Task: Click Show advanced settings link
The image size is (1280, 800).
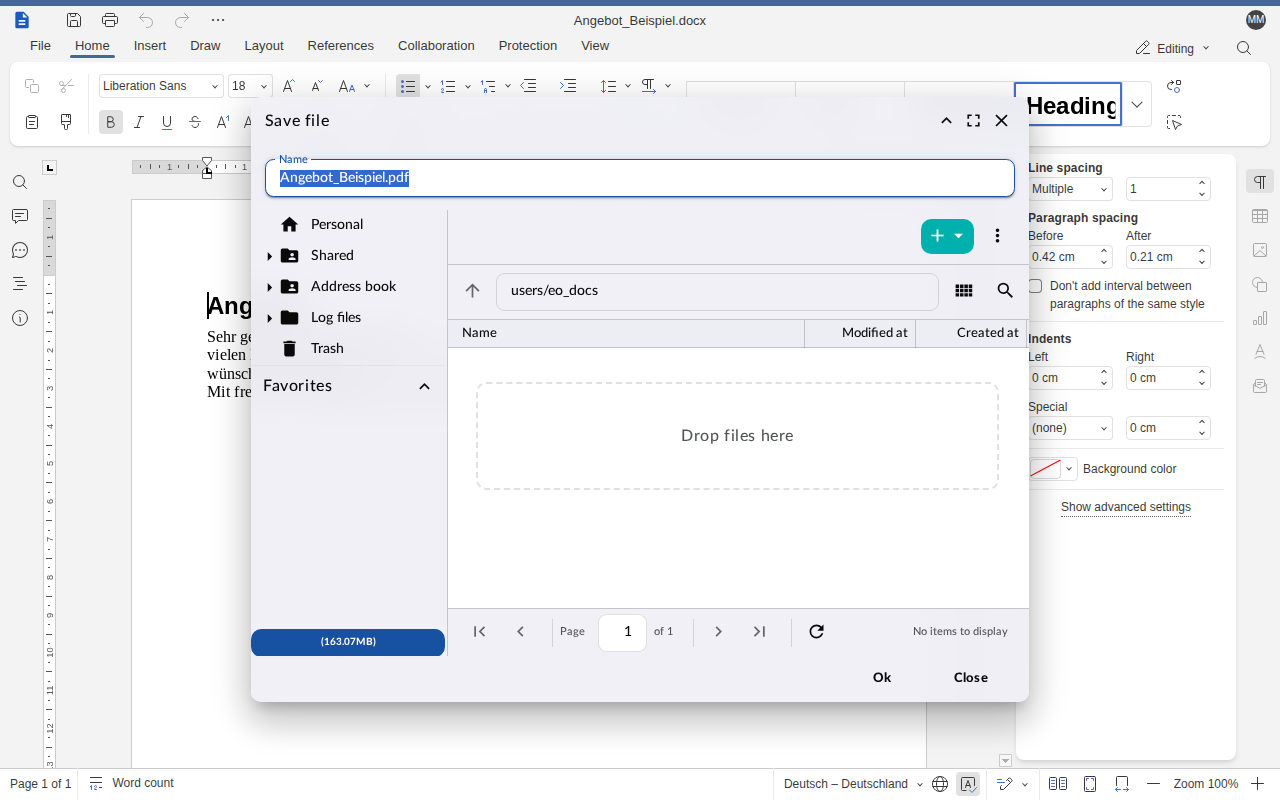Action: [x=1126, y=507]
